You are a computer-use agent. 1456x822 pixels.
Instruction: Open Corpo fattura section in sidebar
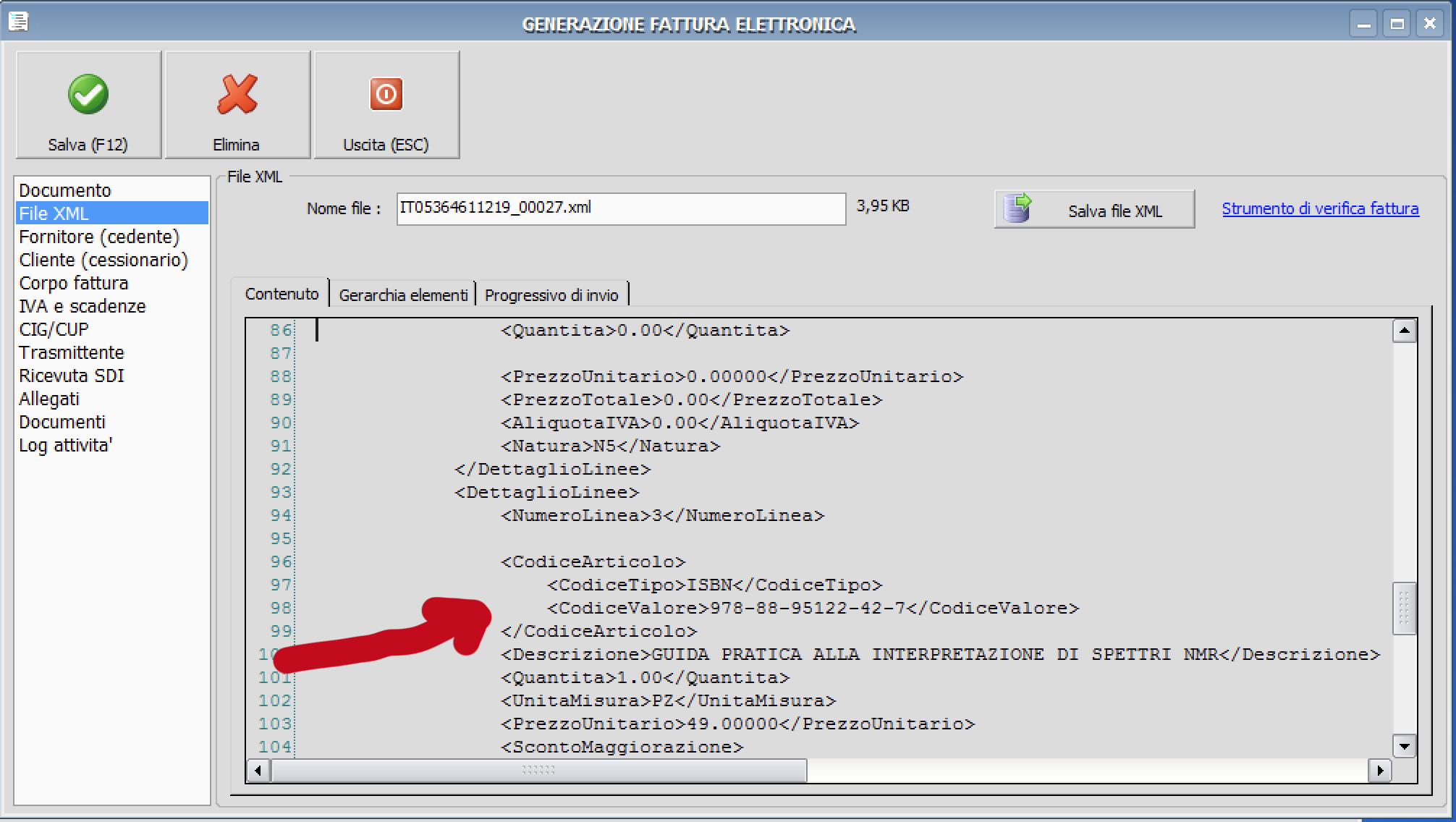[74, 283]
